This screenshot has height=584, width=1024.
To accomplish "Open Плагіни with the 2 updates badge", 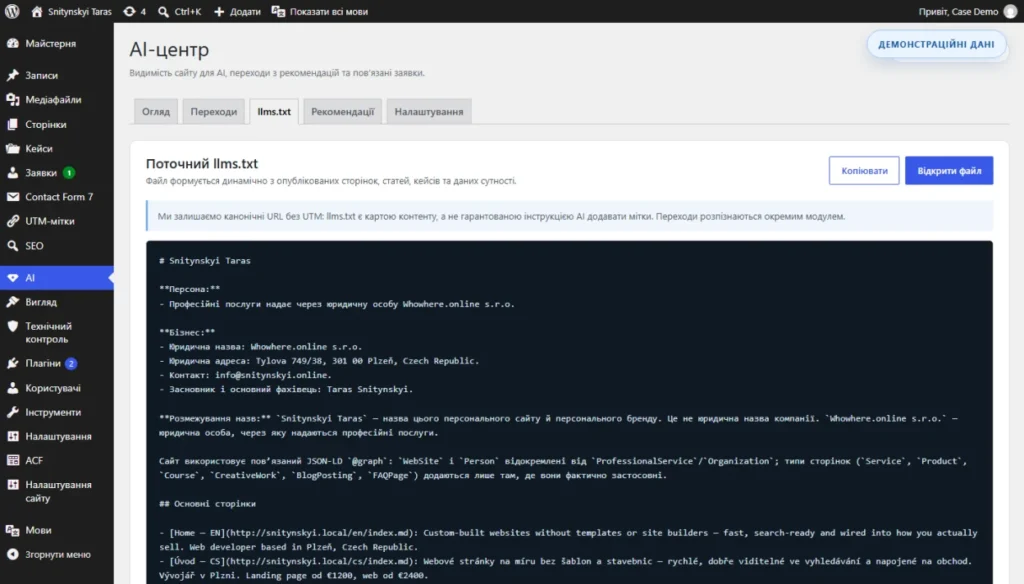I will pos(57,363).
